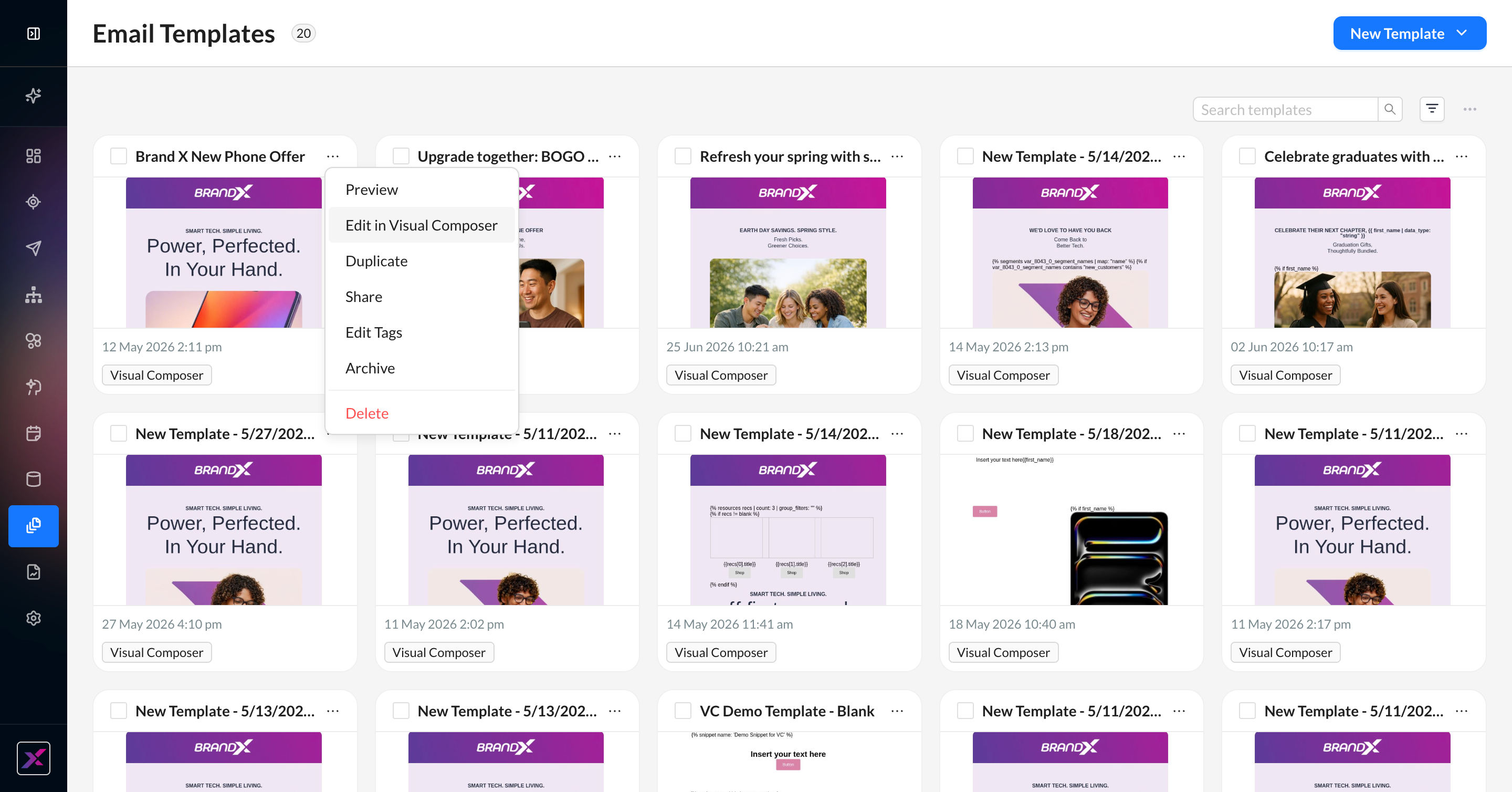The height and width of the screenshot is (792, 1512).
Task: Open ellipsis menu for Refresh your spring card
Action: point(897,156)
